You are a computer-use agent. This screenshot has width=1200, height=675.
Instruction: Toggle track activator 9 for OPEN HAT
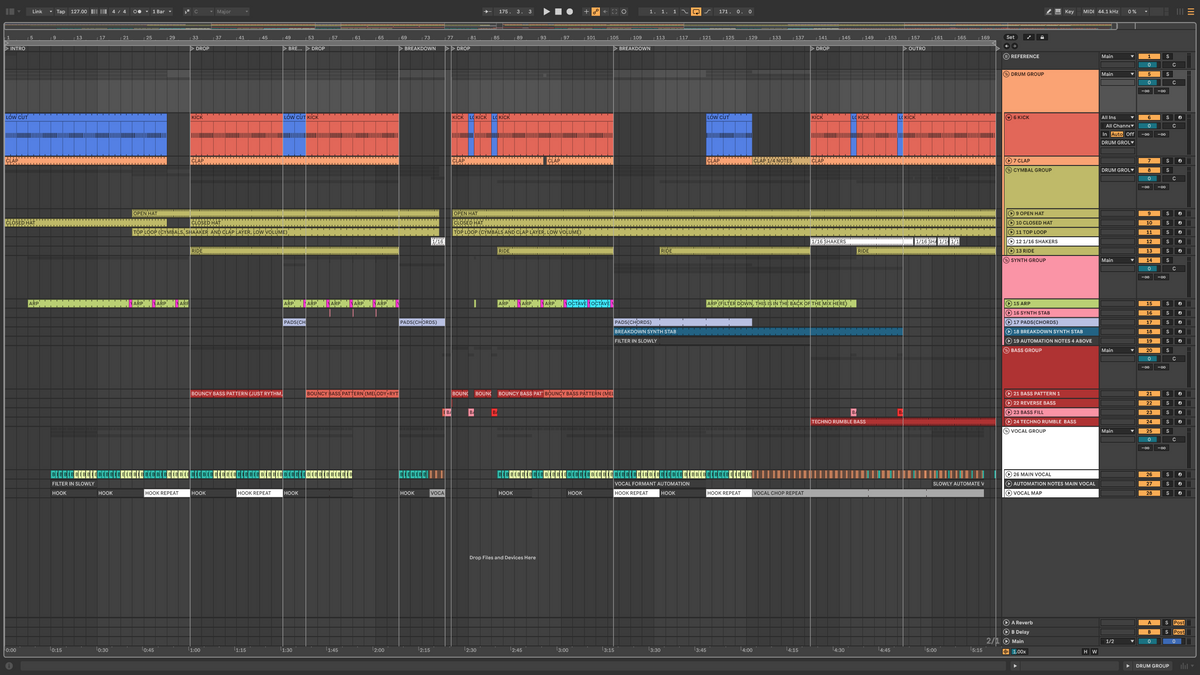(x=1149, y=213)
